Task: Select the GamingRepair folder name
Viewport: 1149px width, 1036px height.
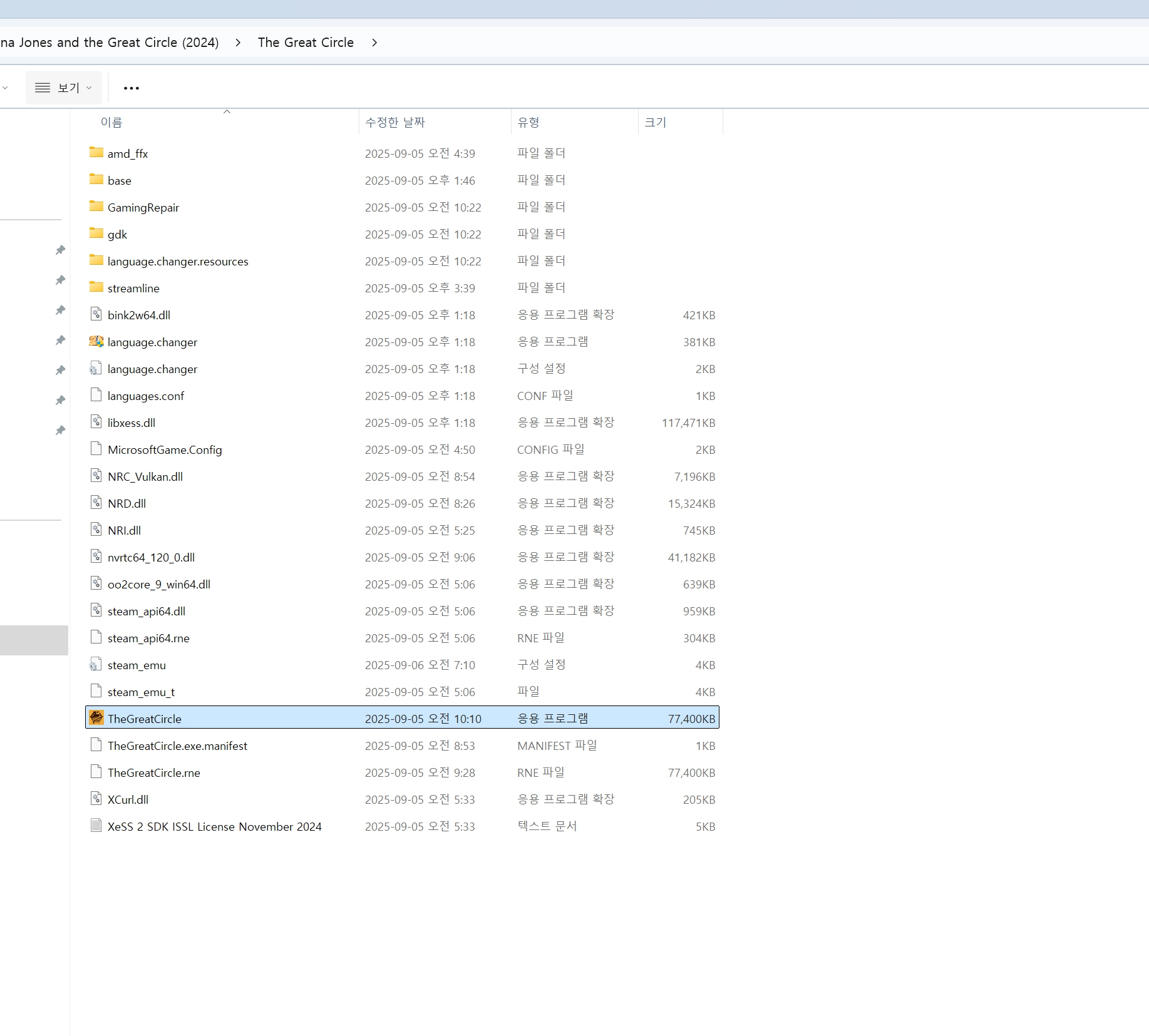Action: click(143, 207)
